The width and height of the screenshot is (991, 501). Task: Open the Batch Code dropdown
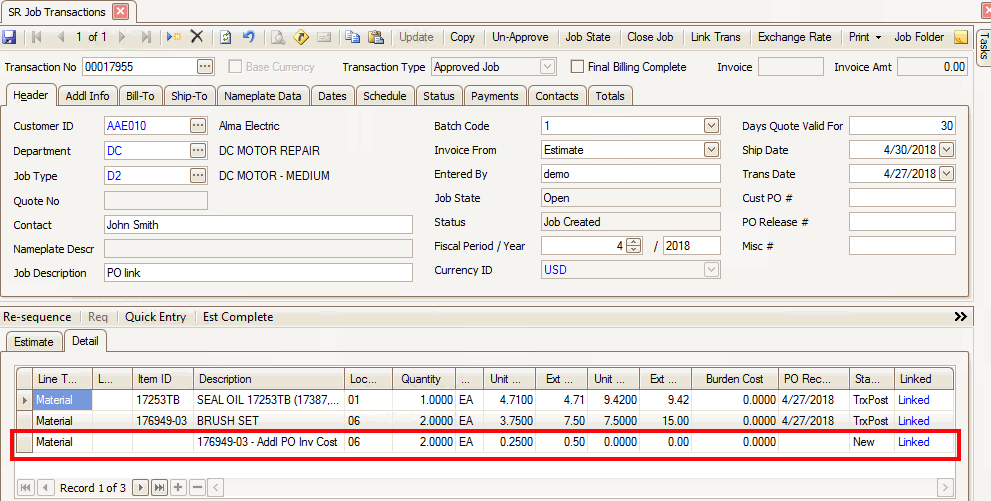pyautogui.click(x=711, y=126)
